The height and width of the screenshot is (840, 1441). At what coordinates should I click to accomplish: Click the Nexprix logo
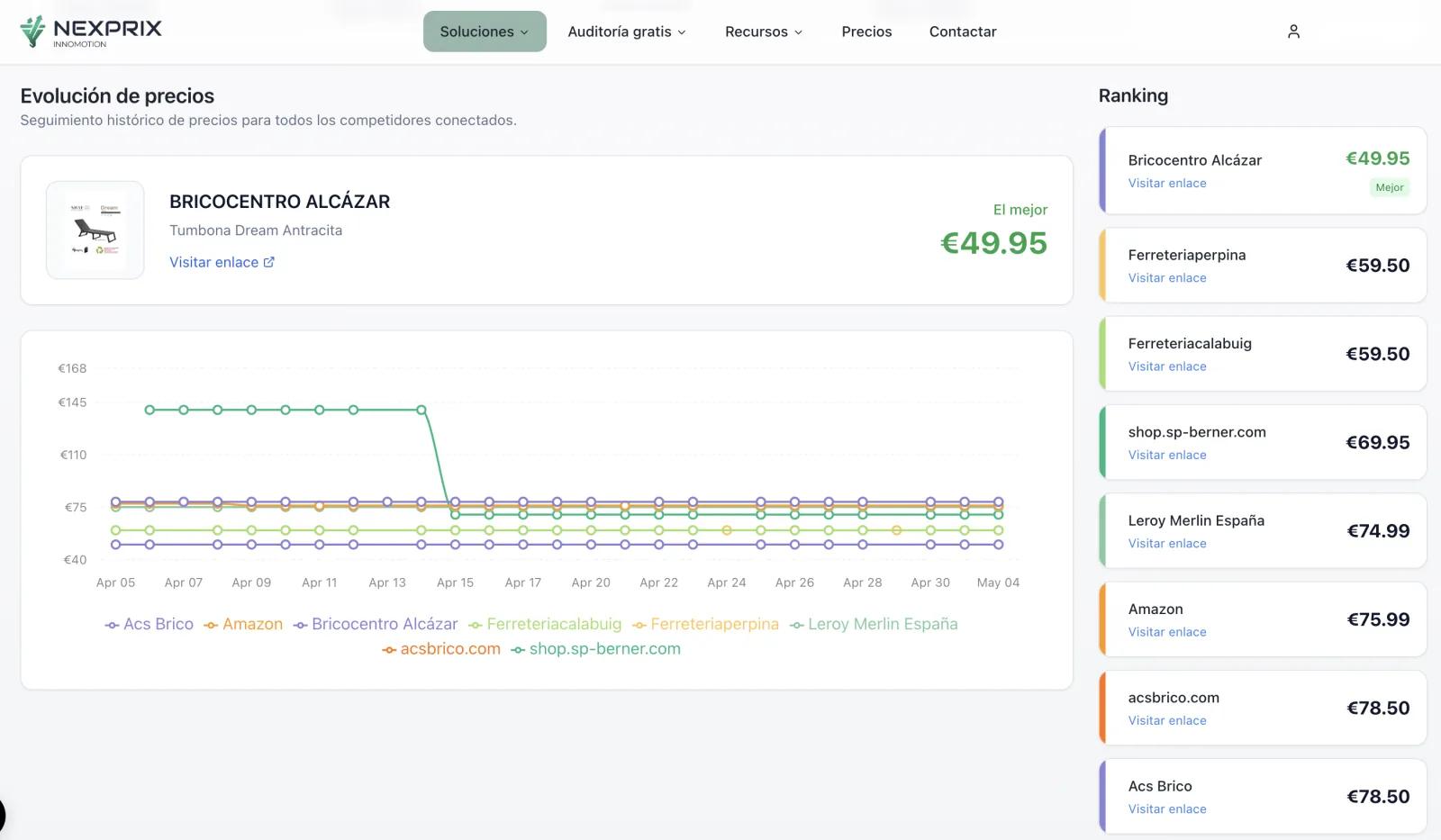pyautogui.click(x=91, y=32)
